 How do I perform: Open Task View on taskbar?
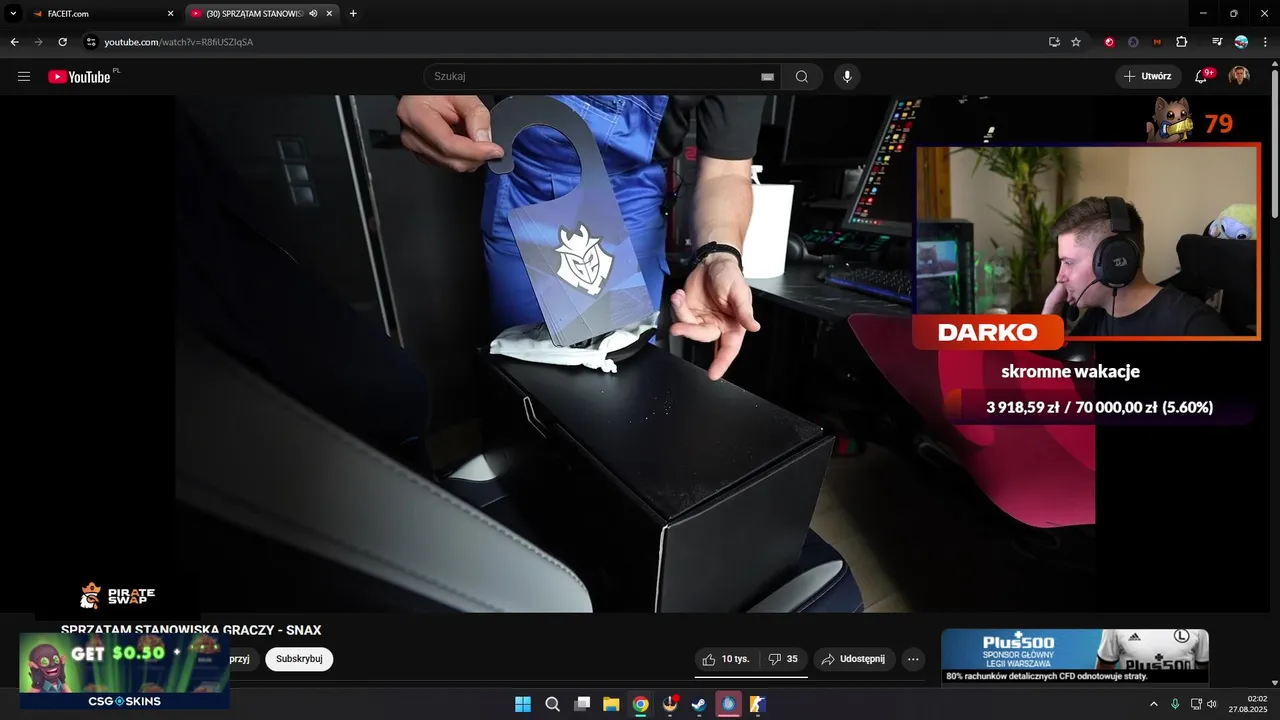[582, 704]
